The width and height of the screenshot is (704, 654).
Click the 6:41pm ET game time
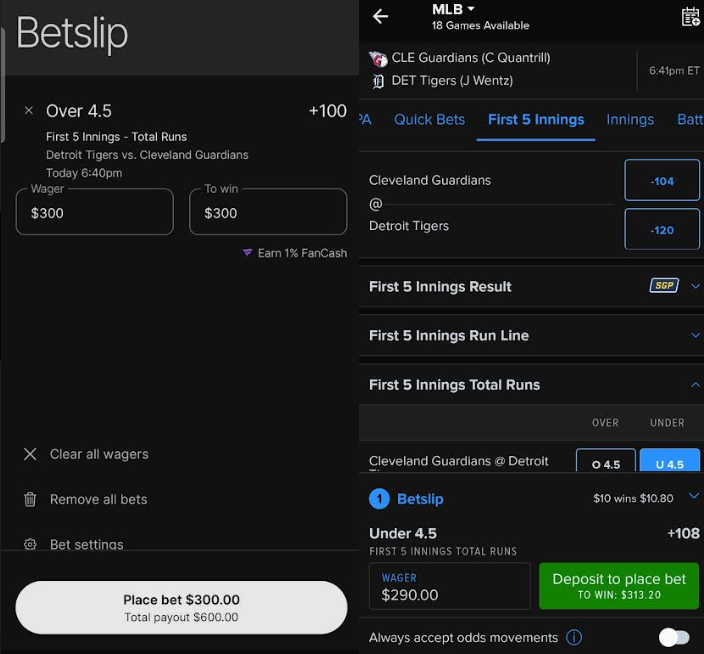pos(674,70)
